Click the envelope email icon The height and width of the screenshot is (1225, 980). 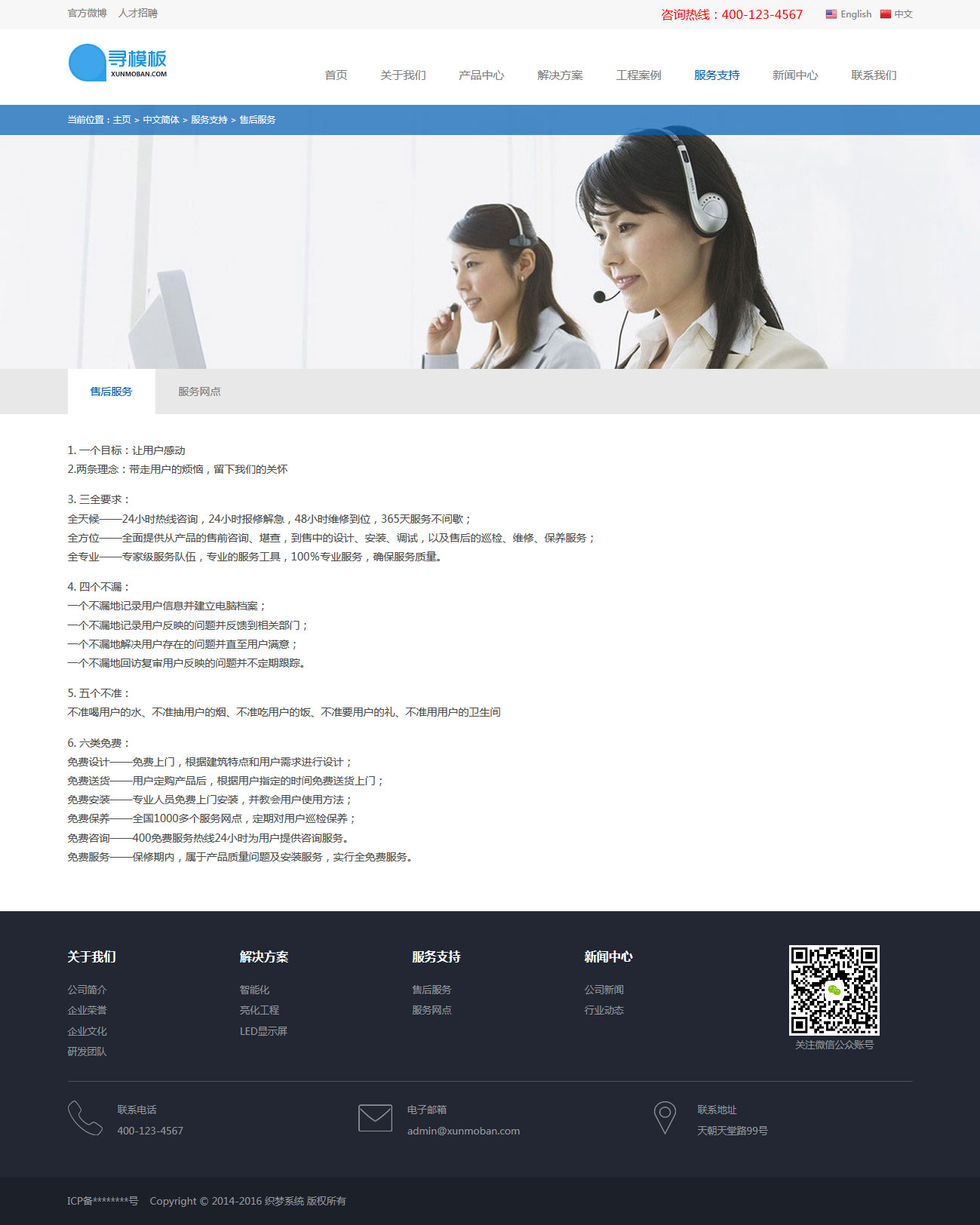coord(375,1118)
